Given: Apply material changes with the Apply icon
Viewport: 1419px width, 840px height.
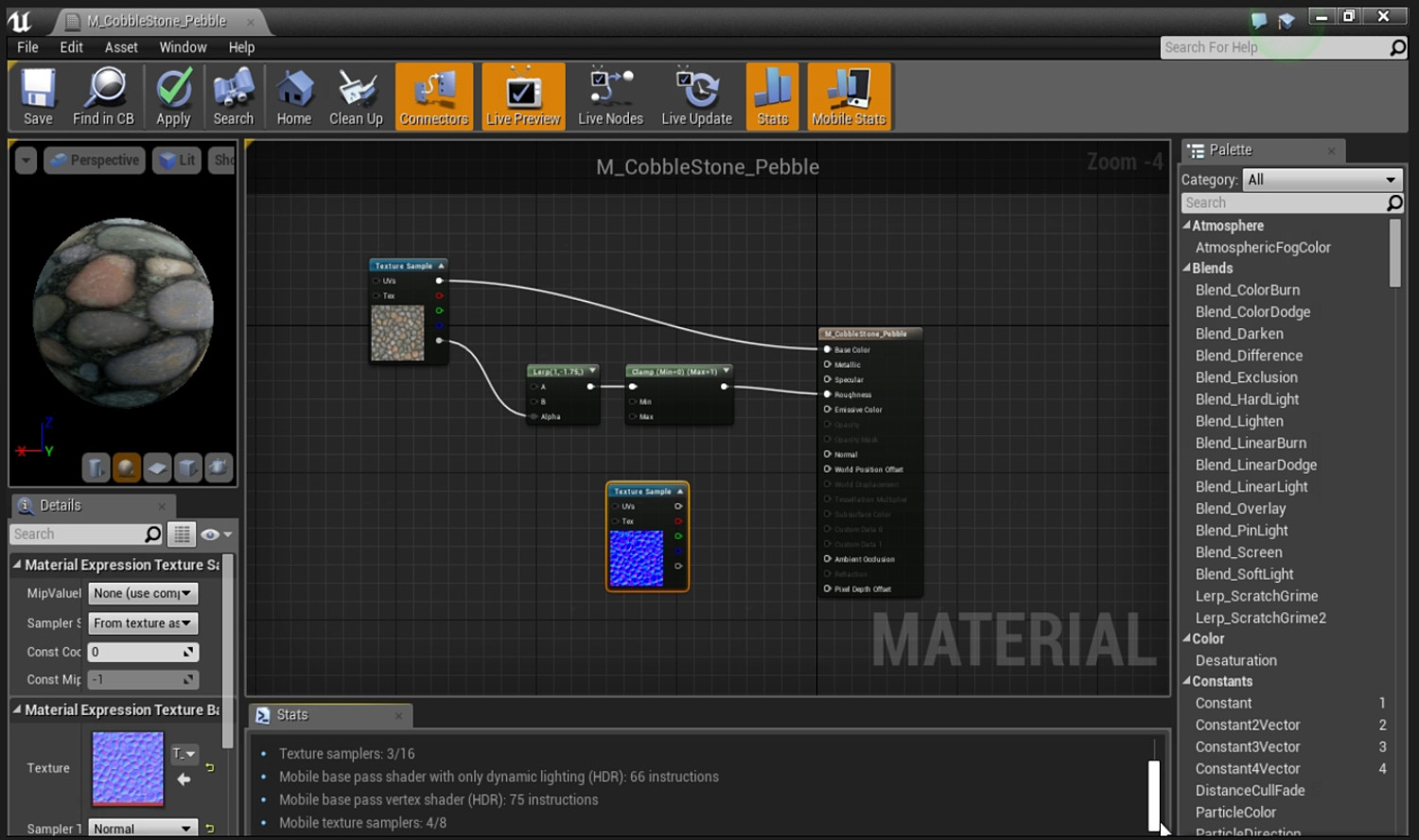Looking at the screenshot, I should [x=173, y=96].
